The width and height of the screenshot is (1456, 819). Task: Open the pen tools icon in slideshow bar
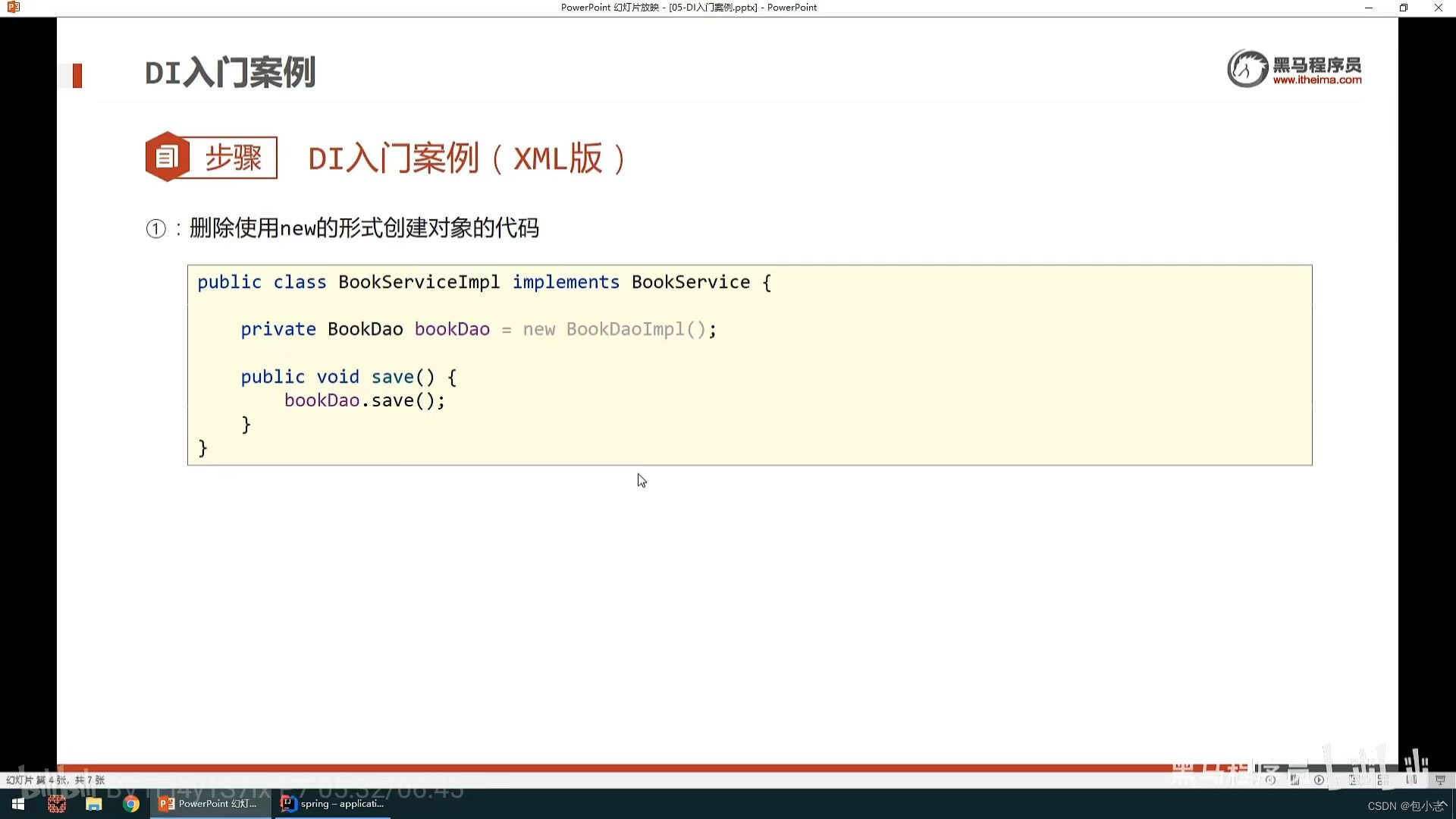point(1294,780)
